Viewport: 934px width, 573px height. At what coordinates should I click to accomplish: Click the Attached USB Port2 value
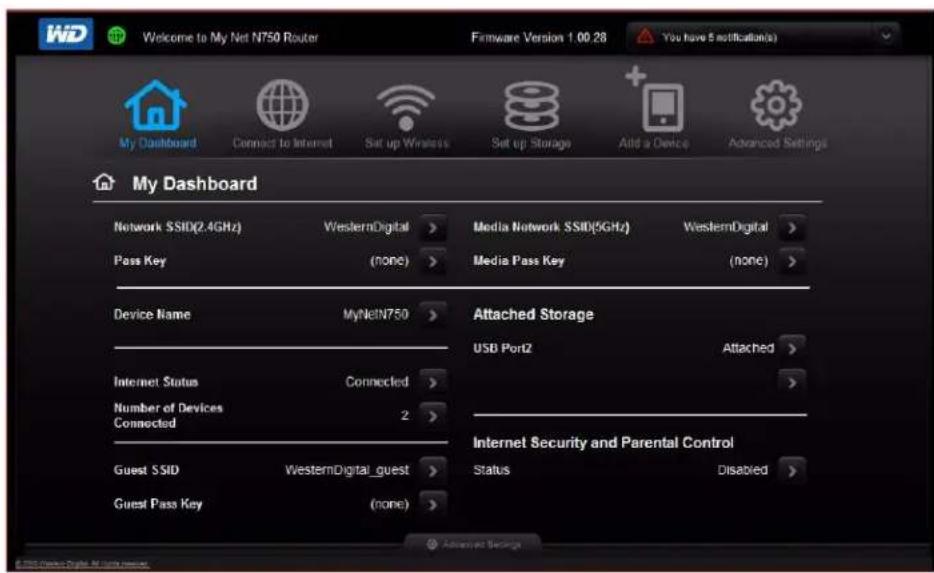748,348
